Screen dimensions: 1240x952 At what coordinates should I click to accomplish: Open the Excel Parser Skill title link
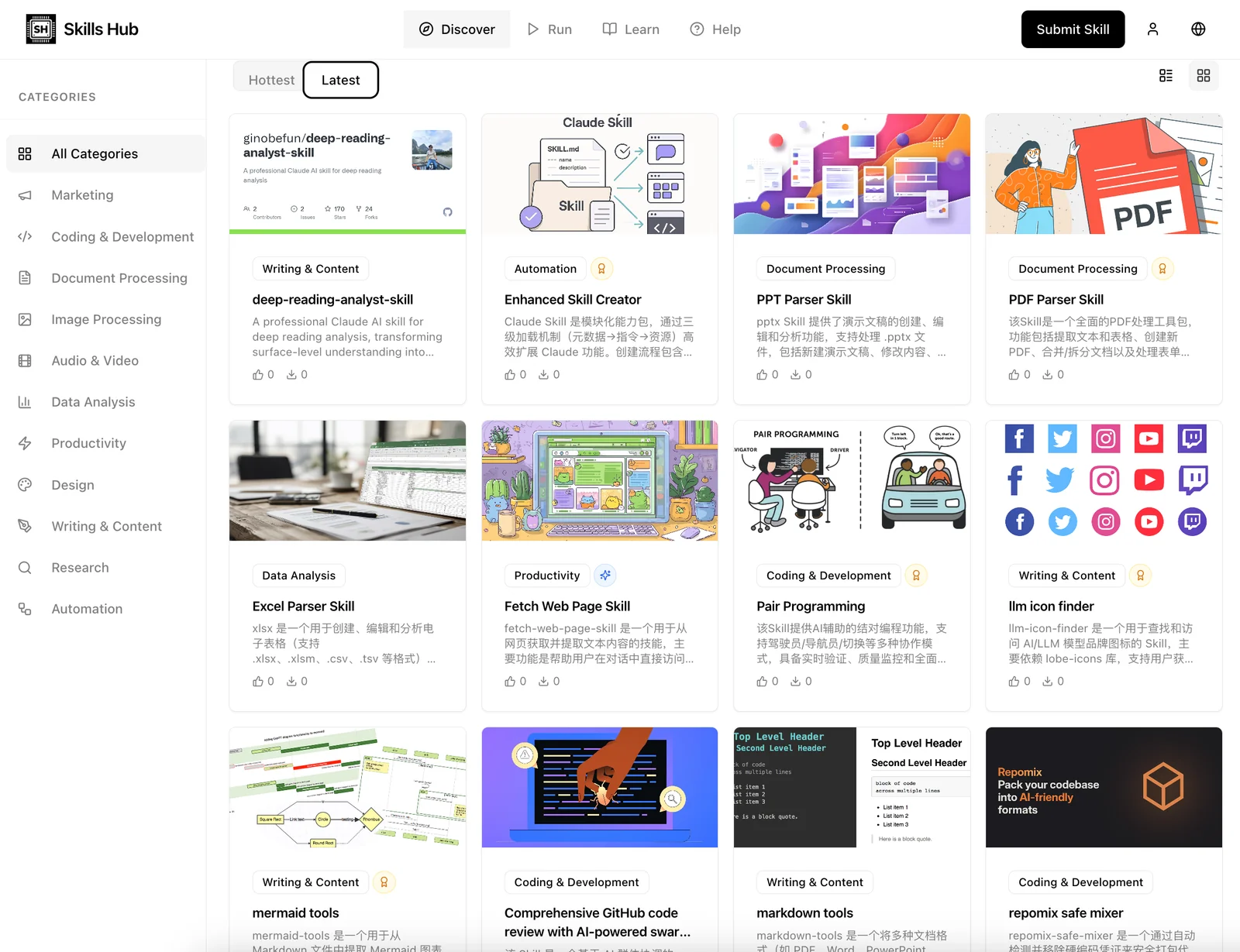(x=303, y=607)
